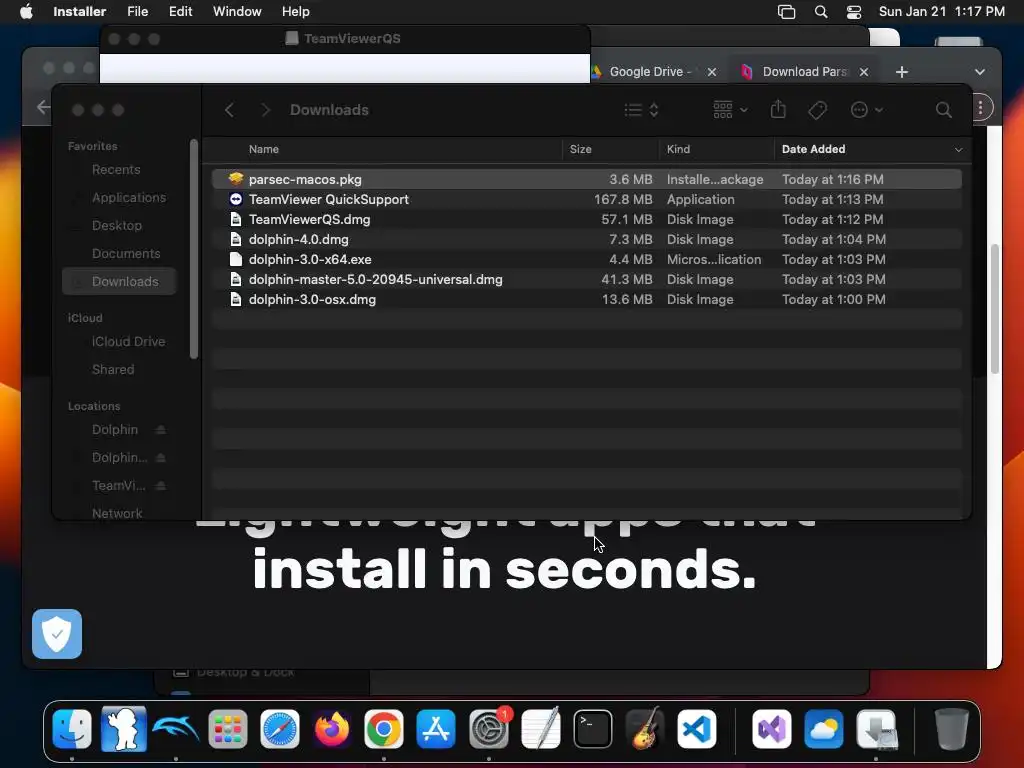Viewport: 1024px width, 768px height.
Task: Open the Group By dropdown in Finder
Action: coord(730,110)
